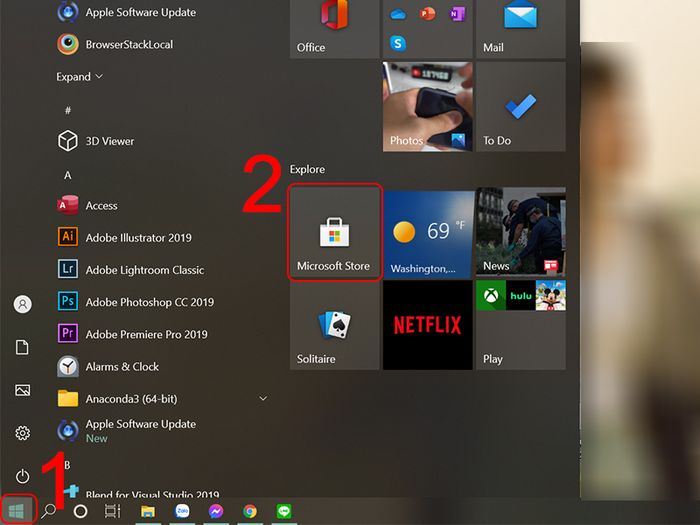700x525 pixels.
Task: Open Task View on the taskbar
Action: [x=112, y=511]
